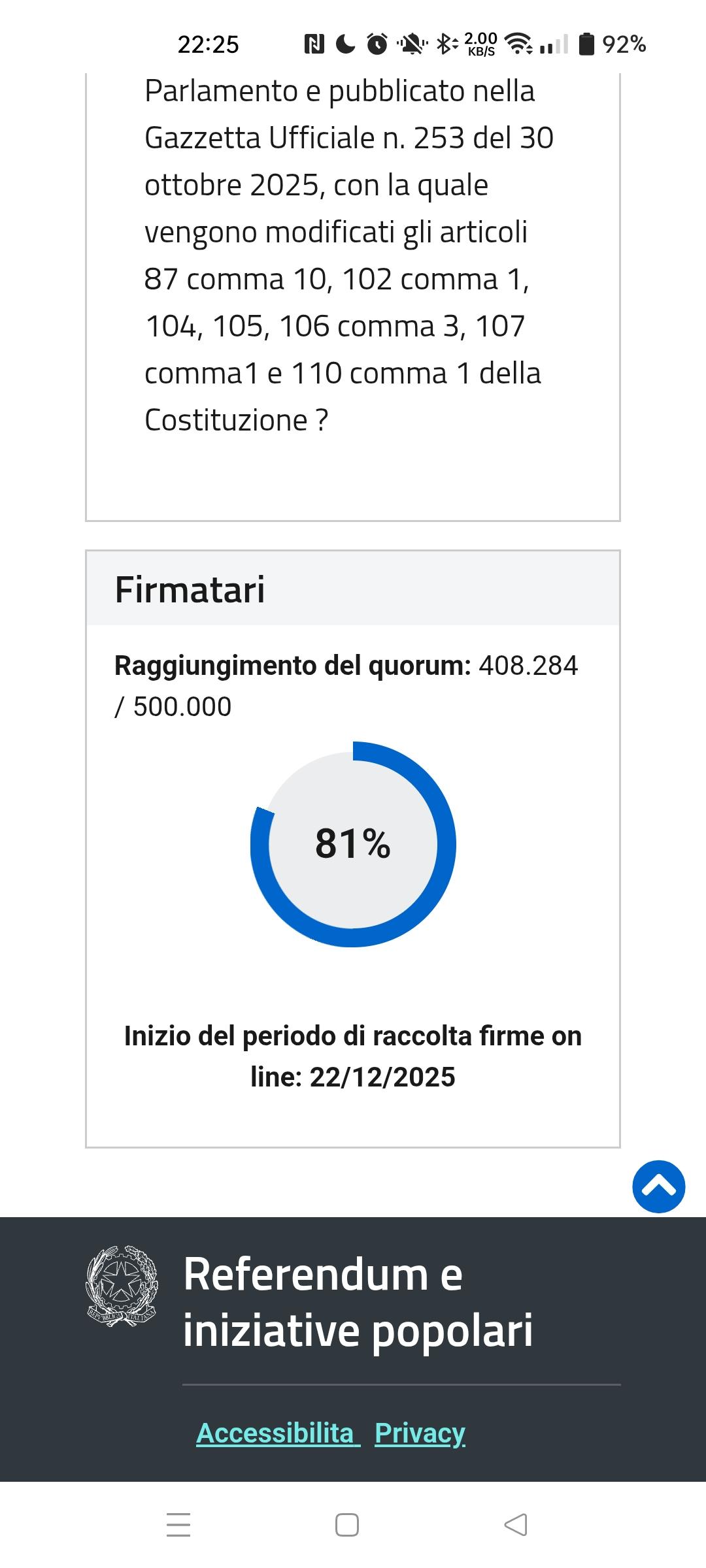The height and width of the screenshot is (1568, 706).
Task: Open recent apps with three-line icon
Action: click(x=178, y=1525)
